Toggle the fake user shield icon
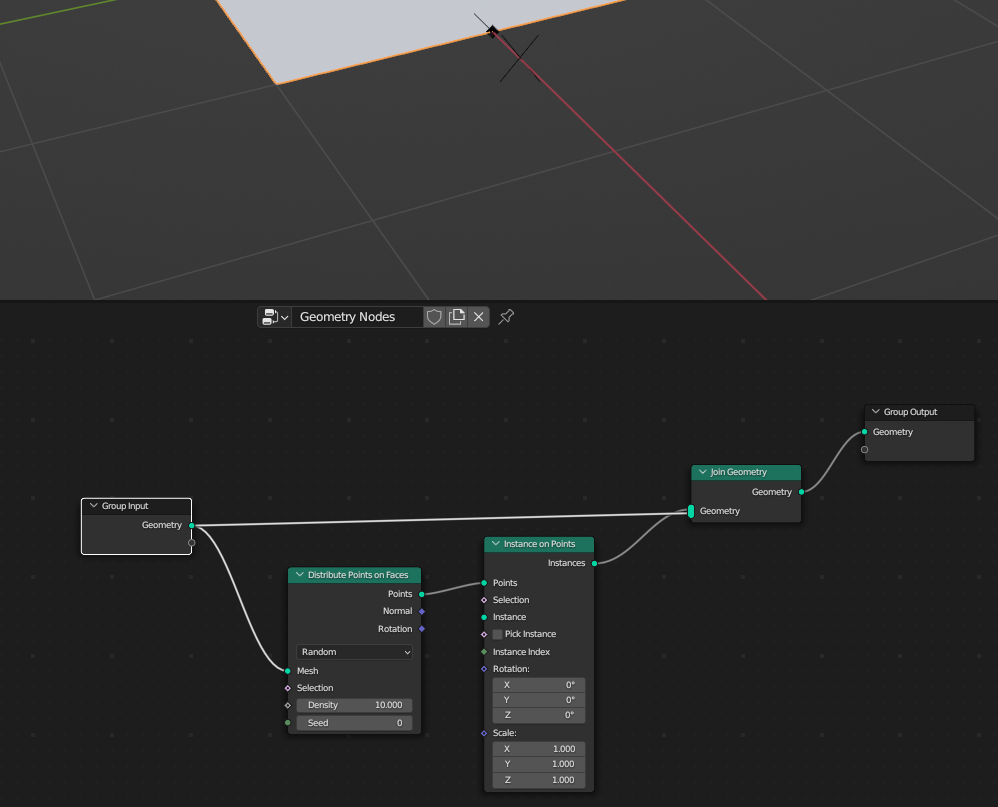This screenshot has width=998, height=807. [x=434, y=317]
